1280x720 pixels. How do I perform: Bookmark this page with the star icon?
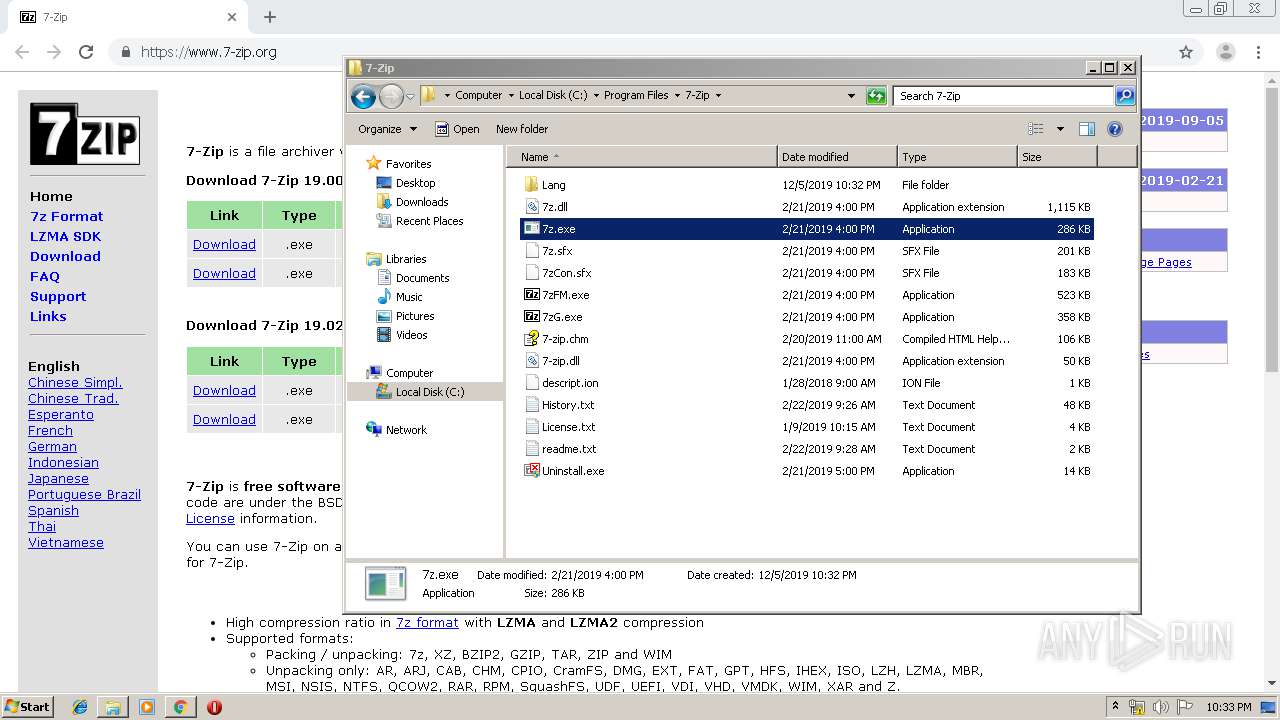pos(1186,52)
